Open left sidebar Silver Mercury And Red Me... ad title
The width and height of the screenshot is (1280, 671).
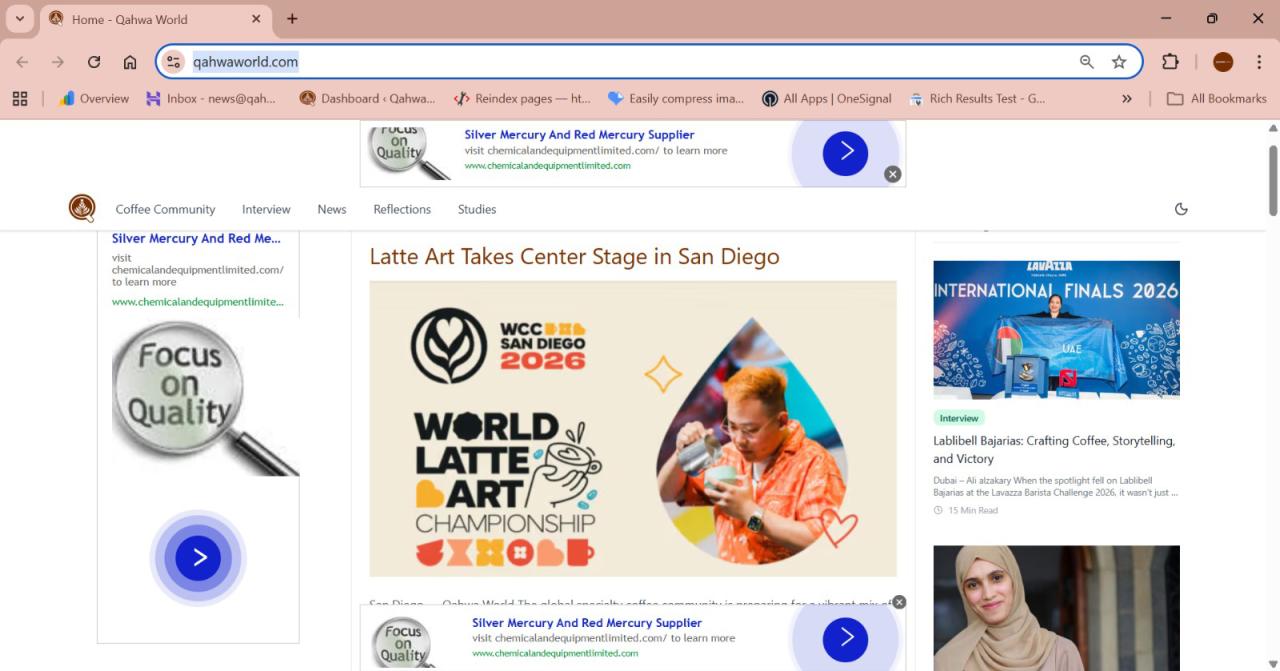[196, 238]
